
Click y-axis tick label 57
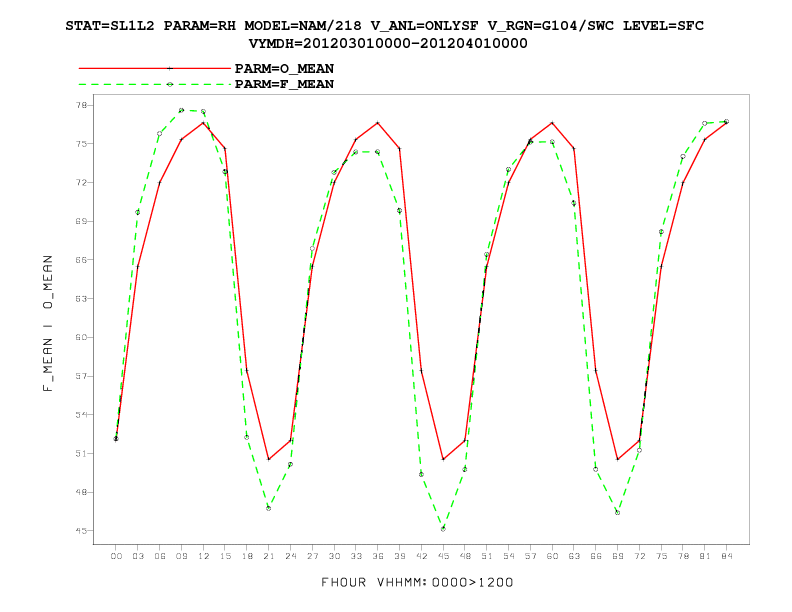[81, 376]
